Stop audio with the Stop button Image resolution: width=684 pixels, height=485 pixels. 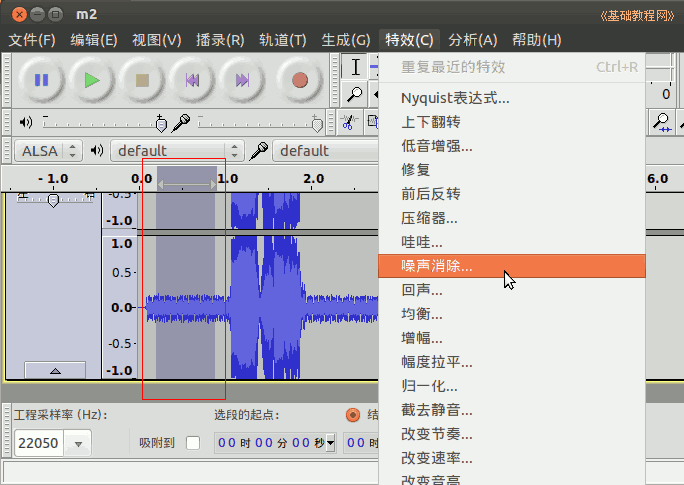[143, 80]
